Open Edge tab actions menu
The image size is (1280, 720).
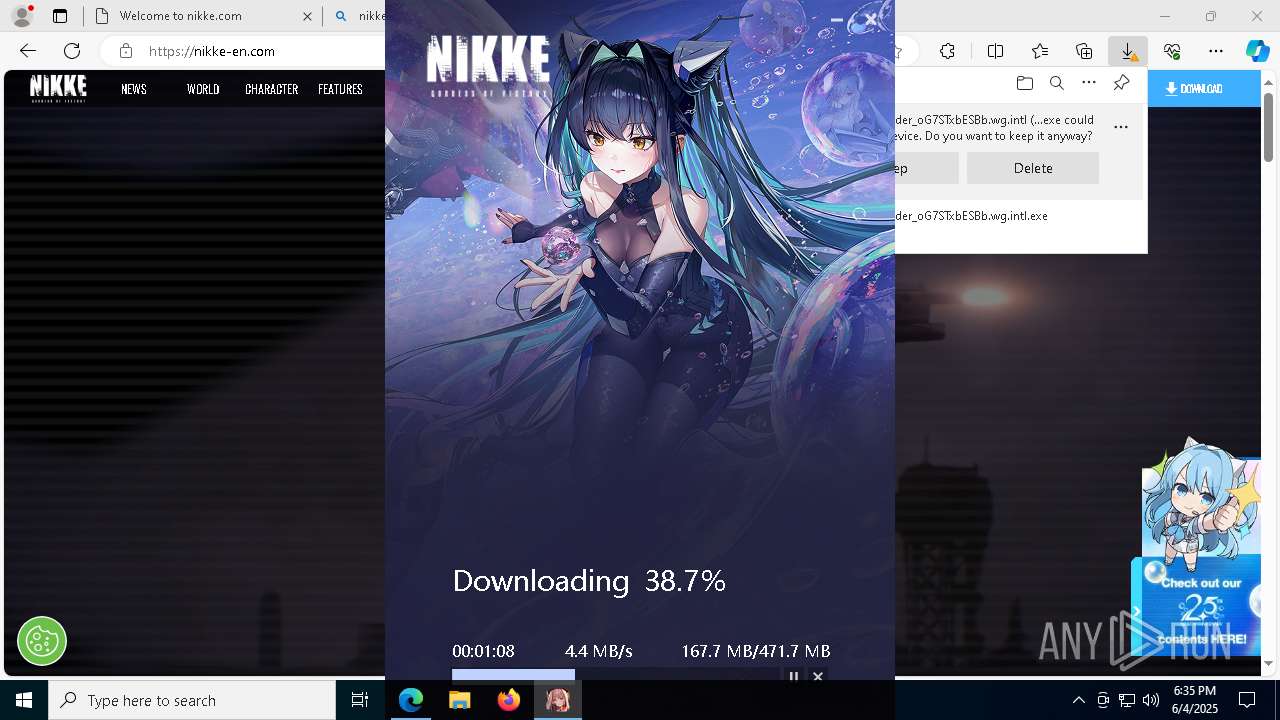pyautogui.click(x=60, y=16)
